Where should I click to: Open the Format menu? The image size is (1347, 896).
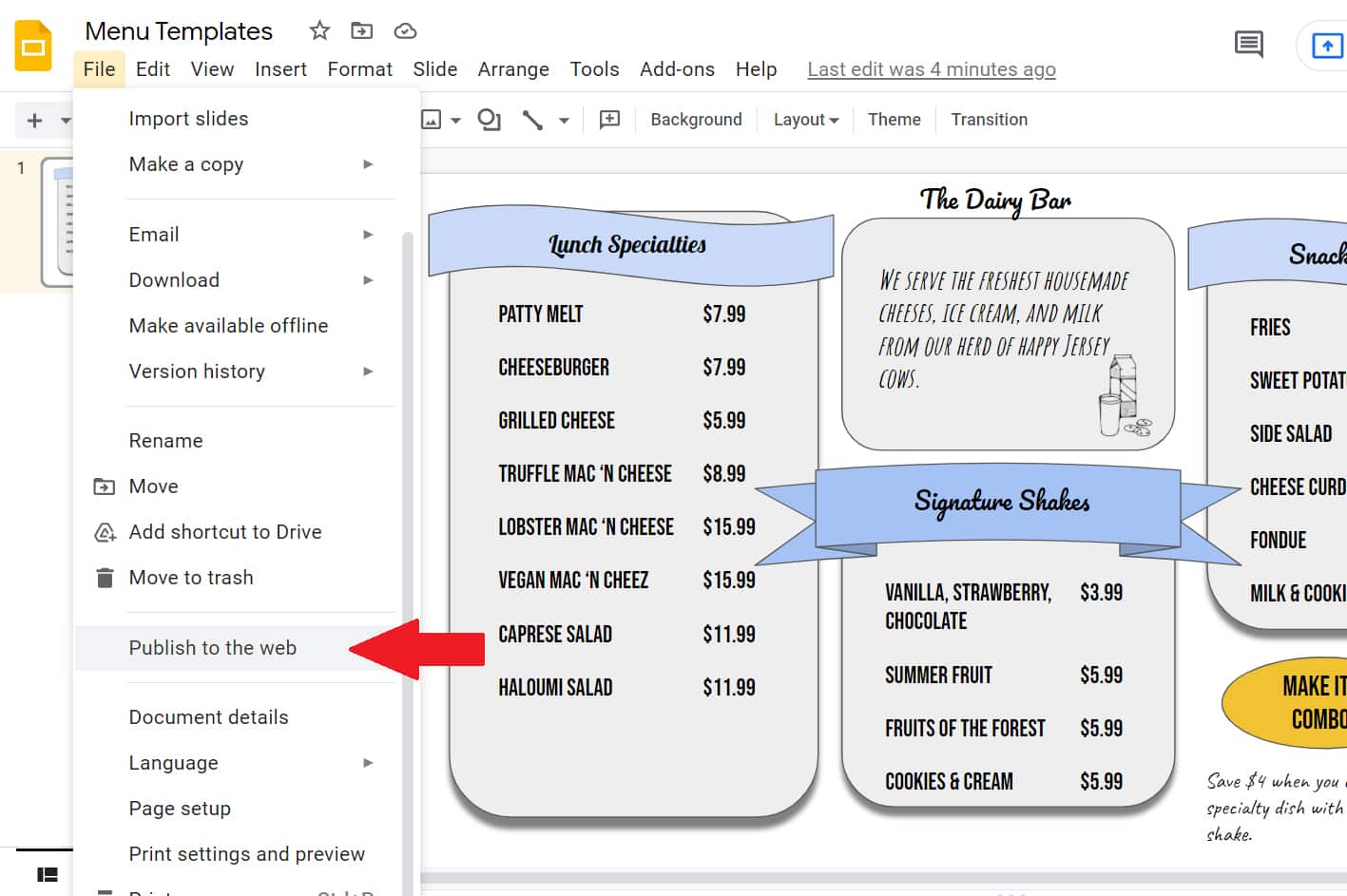coord(359,69)
